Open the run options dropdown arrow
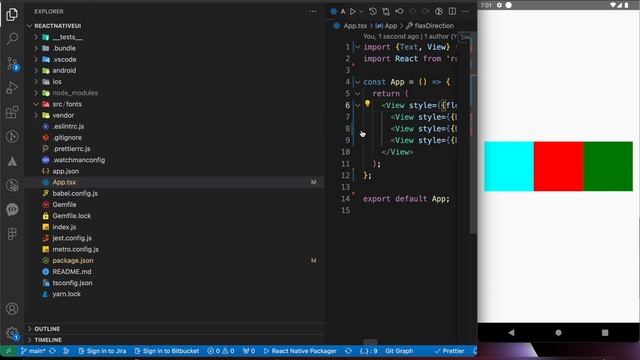 (361, 11)
